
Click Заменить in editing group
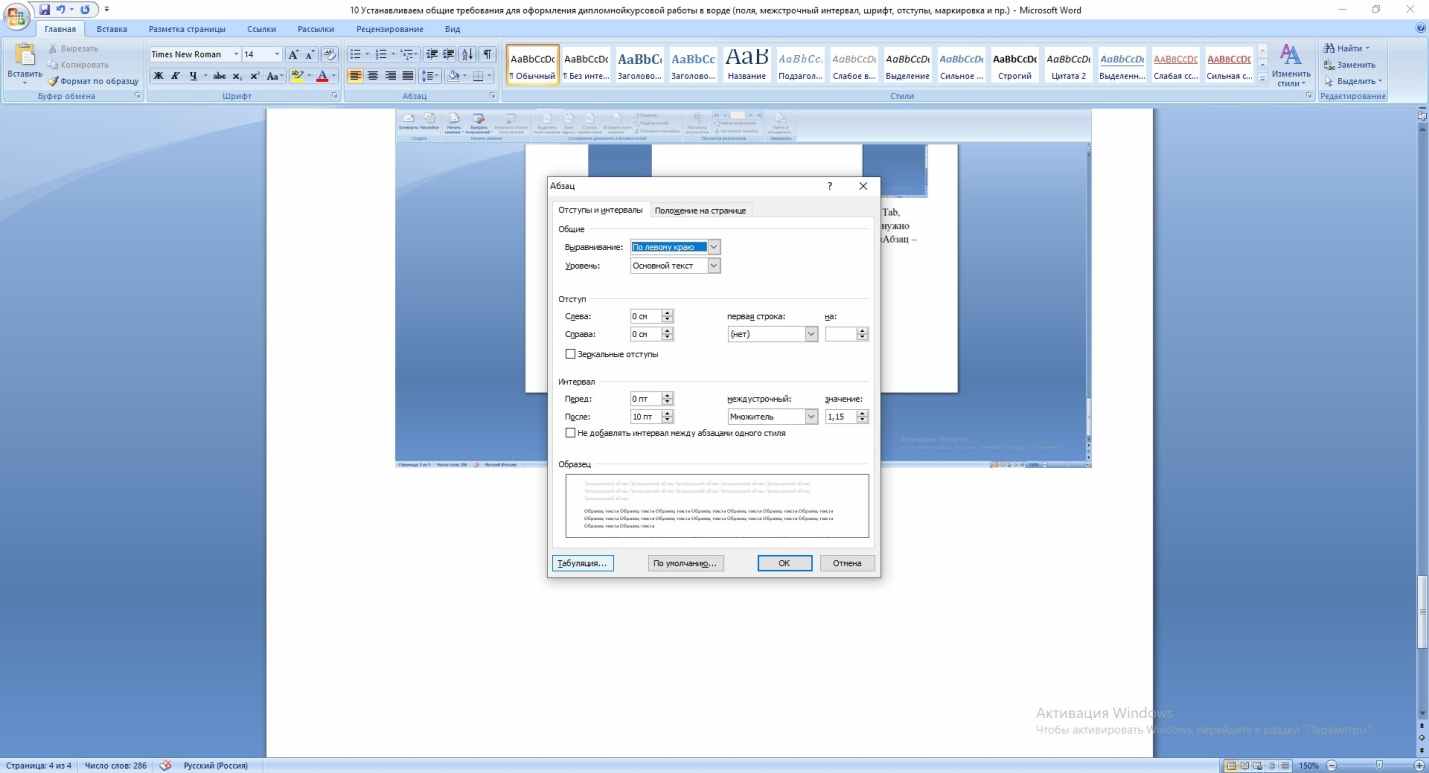coord(1350,65)
